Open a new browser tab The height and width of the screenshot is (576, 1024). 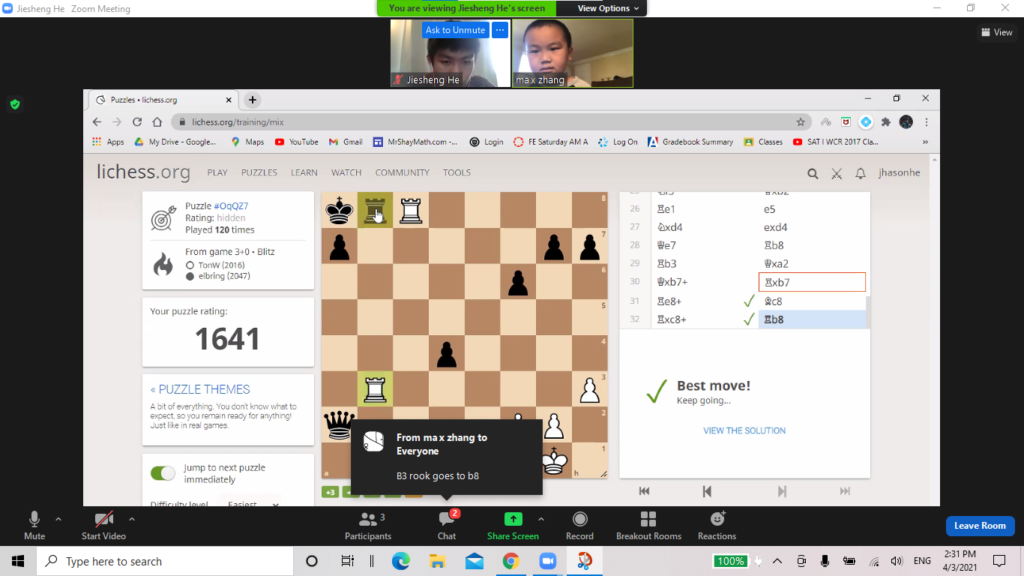pos(252,100)
